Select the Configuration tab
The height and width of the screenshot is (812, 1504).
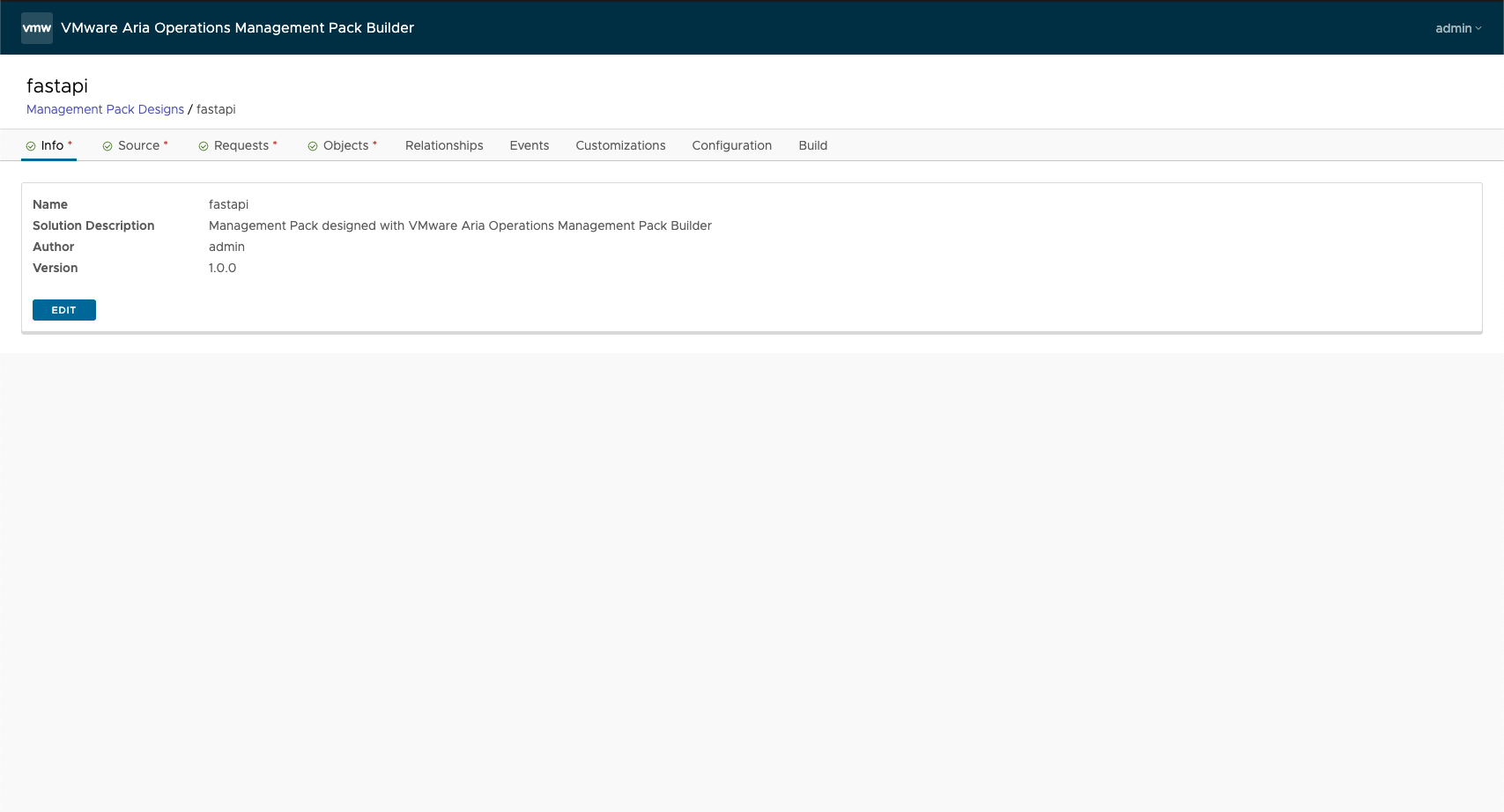[731, 145]
